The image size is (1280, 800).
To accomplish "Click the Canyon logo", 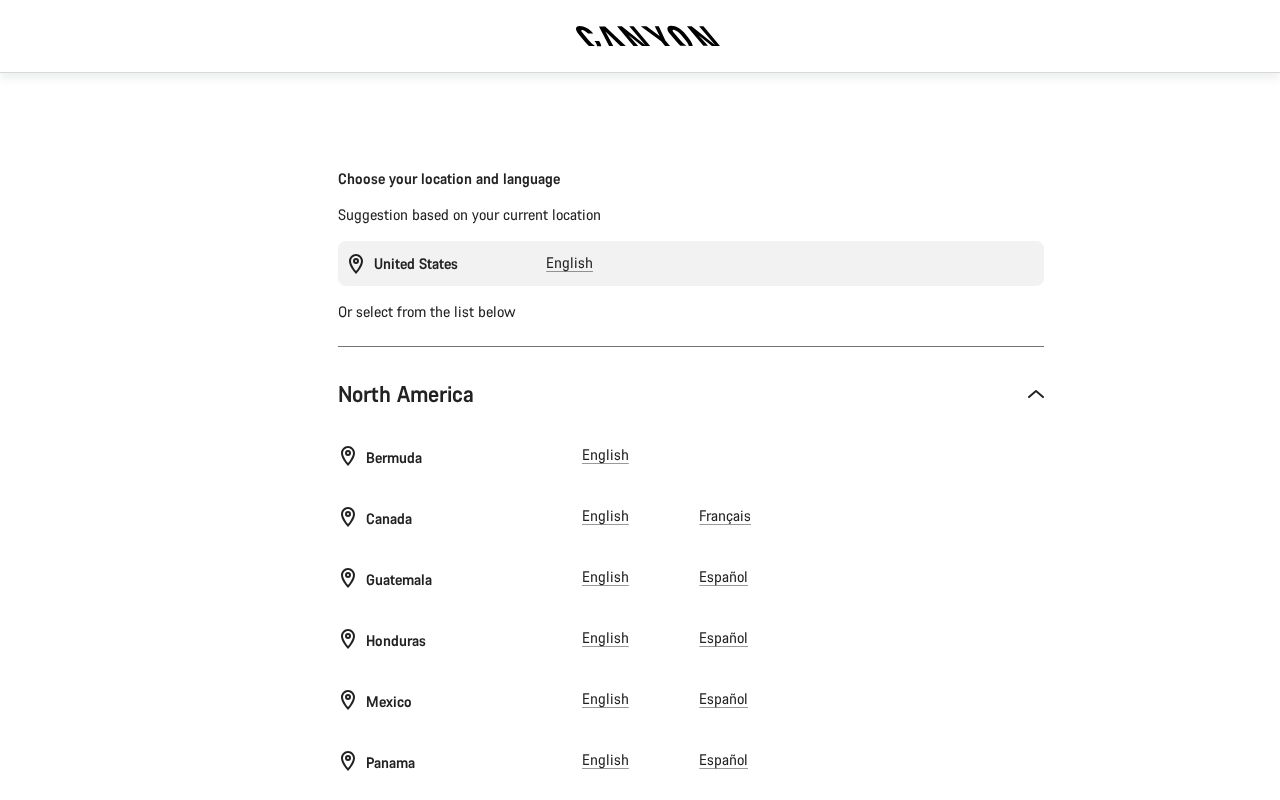I will pos(647,35).
